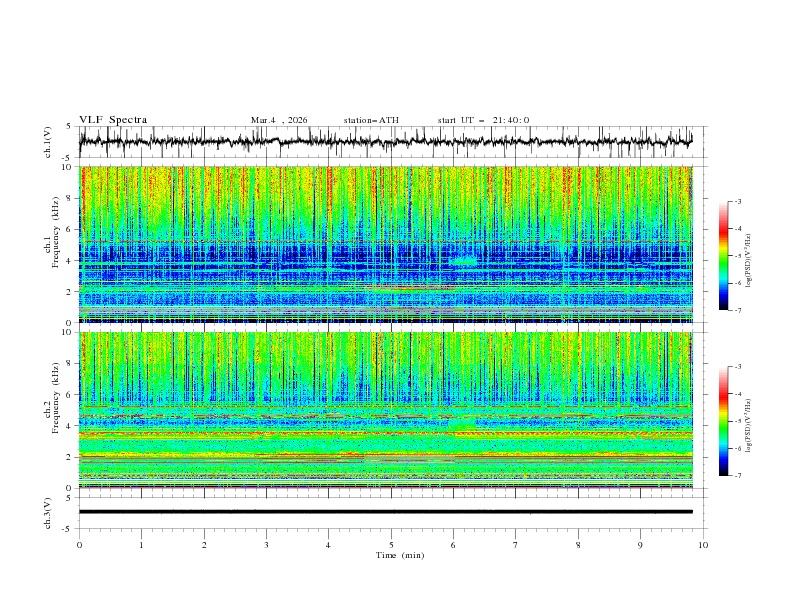Select the "Mar.4 , 2026" date label

(x=279, y=120)
